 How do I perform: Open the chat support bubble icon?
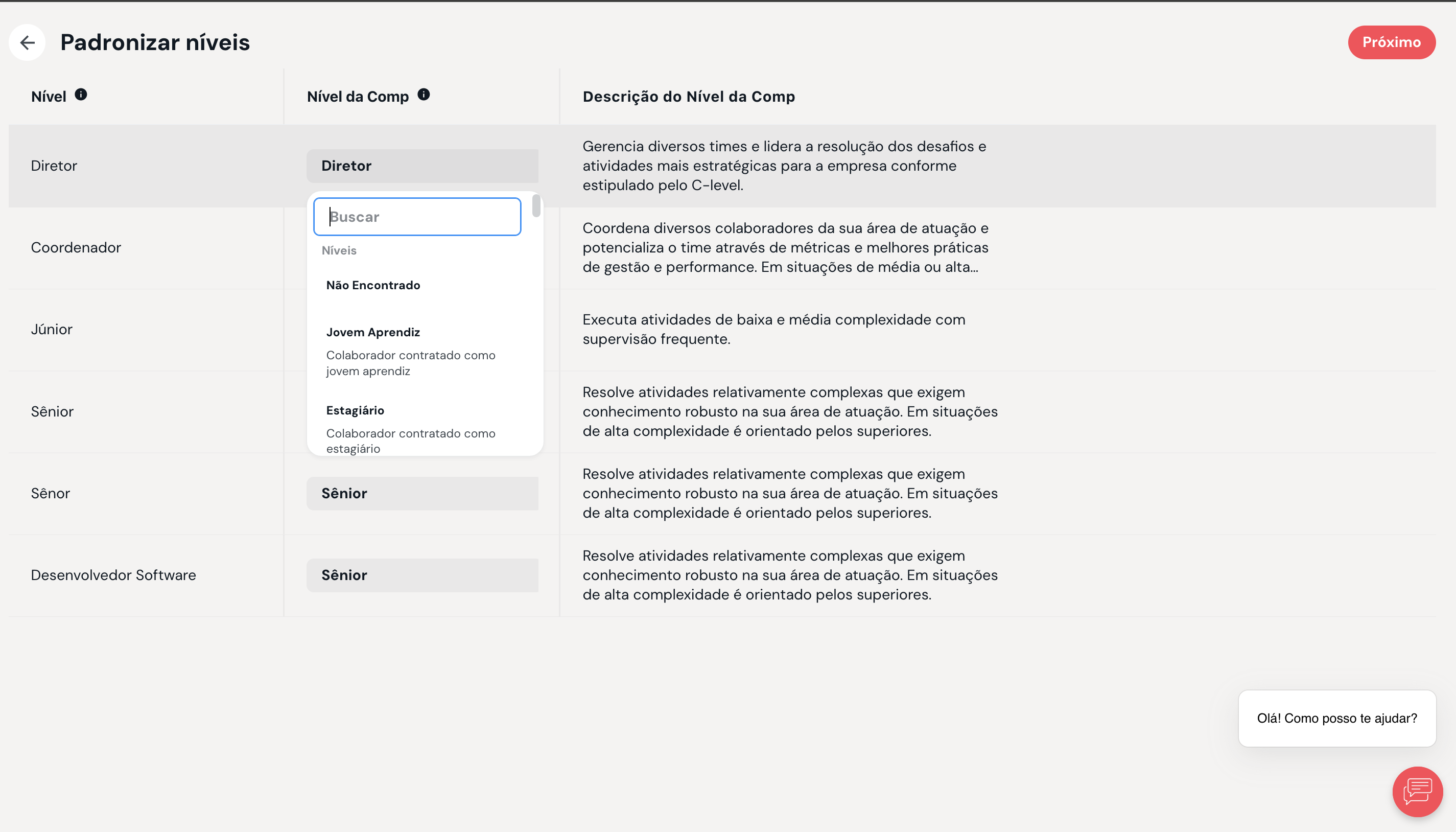coord(1417,792)
